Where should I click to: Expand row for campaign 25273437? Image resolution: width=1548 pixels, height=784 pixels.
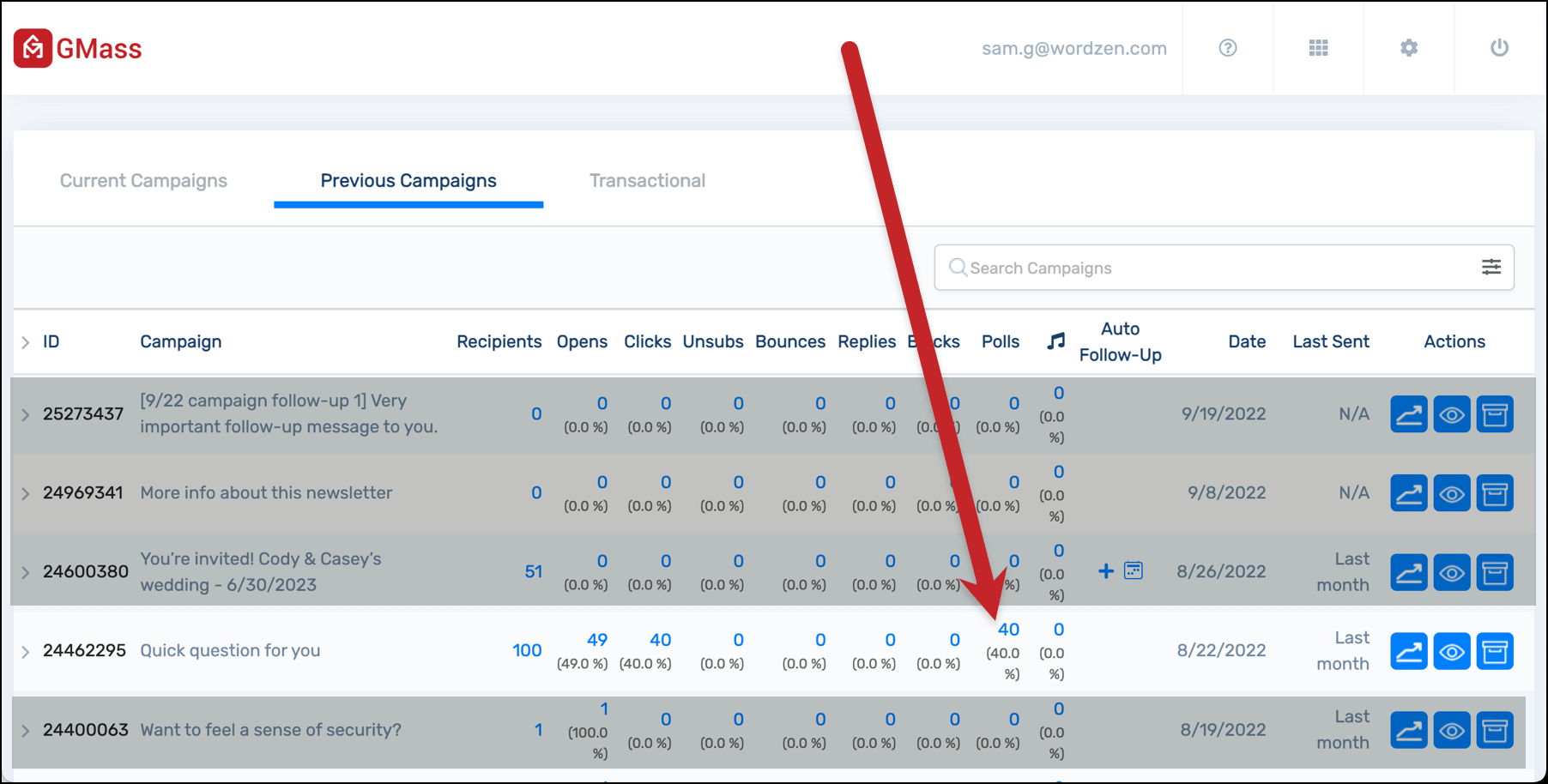(x=26, y=415)
